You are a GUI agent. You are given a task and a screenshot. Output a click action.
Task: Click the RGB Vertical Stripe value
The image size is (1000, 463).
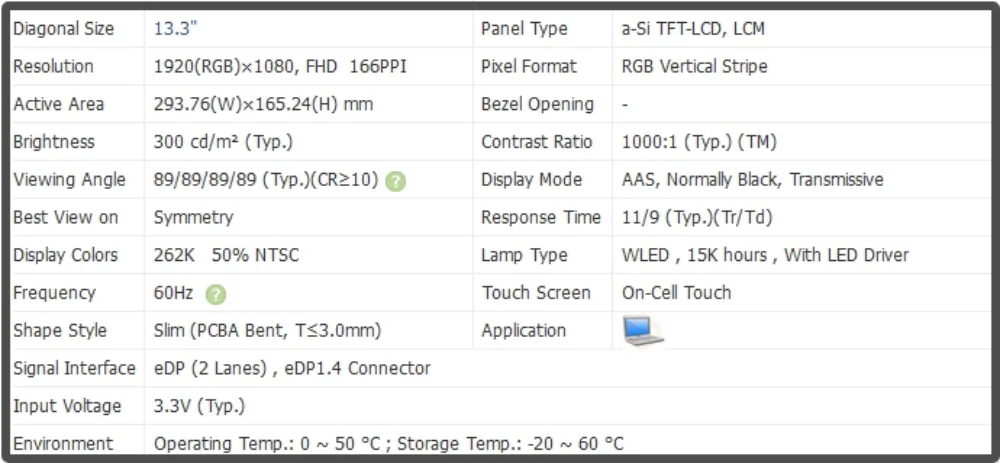pyautogui.click(x=695, y=66)
